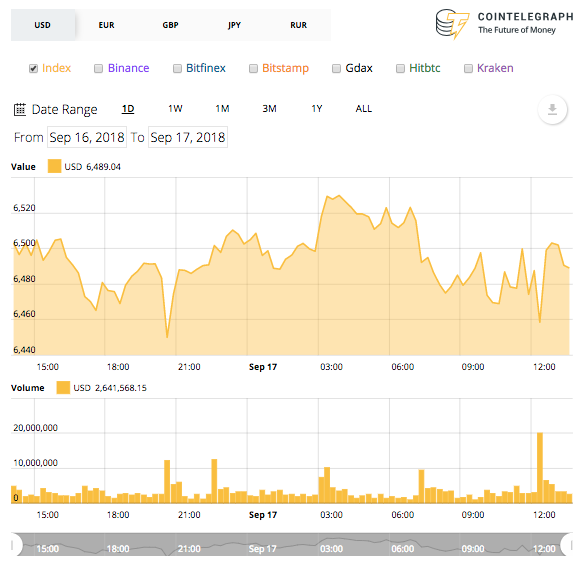Click the USD 2,641,568.15 volume readout
This screenshot has height=567, width=584.
pyautogui.click(x=110, y=388)
